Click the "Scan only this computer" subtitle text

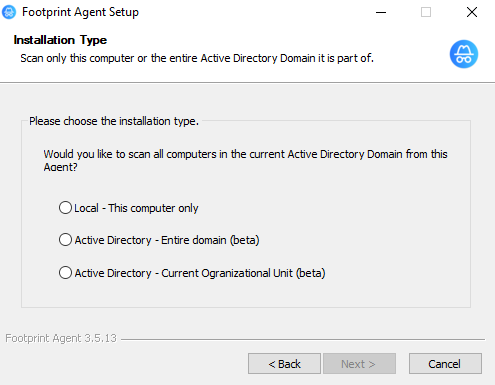197,58
